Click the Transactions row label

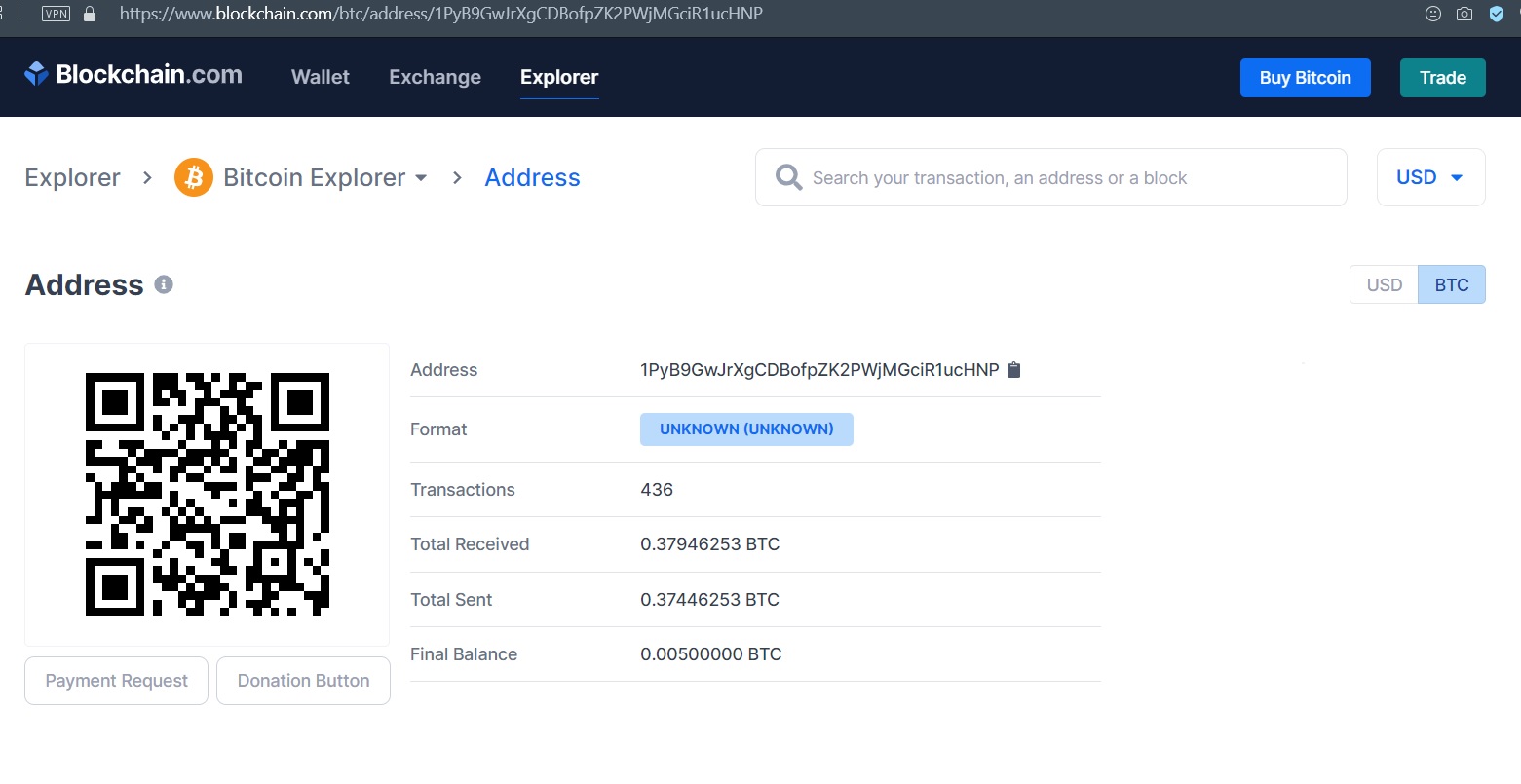click(463, 490)
